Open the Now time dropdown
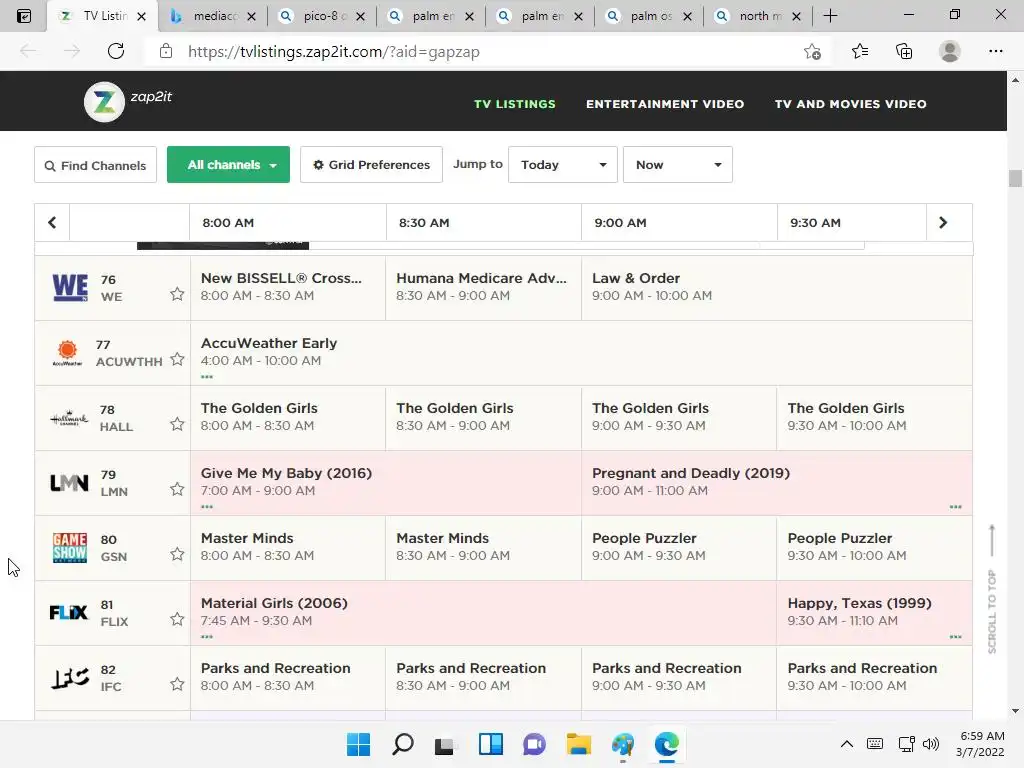 [x=678, y=165]
